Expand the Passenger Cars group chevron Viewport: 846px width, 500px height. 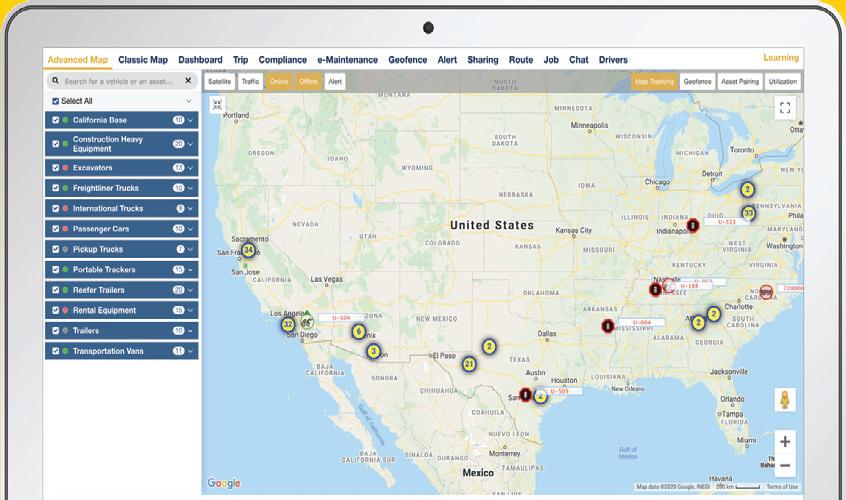[190, 229]
